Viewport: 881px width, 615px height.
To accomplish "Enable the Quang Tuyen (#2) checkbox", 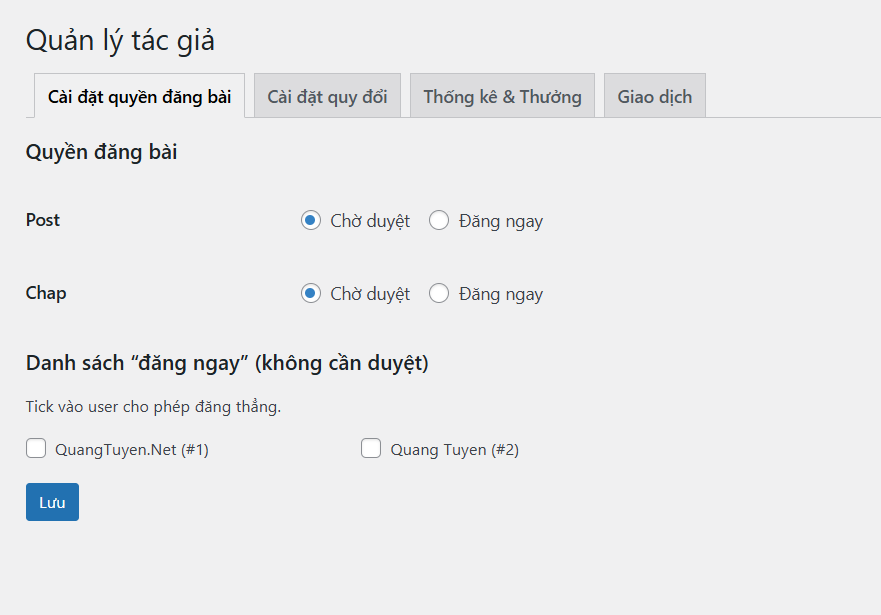I will (x=371, y=449).
